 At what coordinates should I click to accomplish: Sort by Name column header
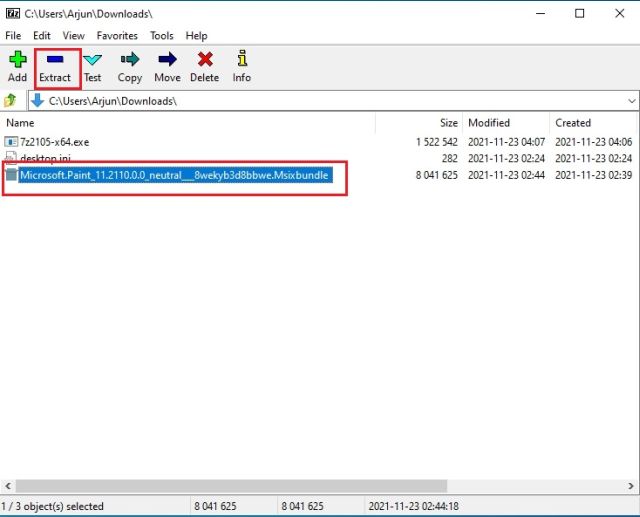188,123
